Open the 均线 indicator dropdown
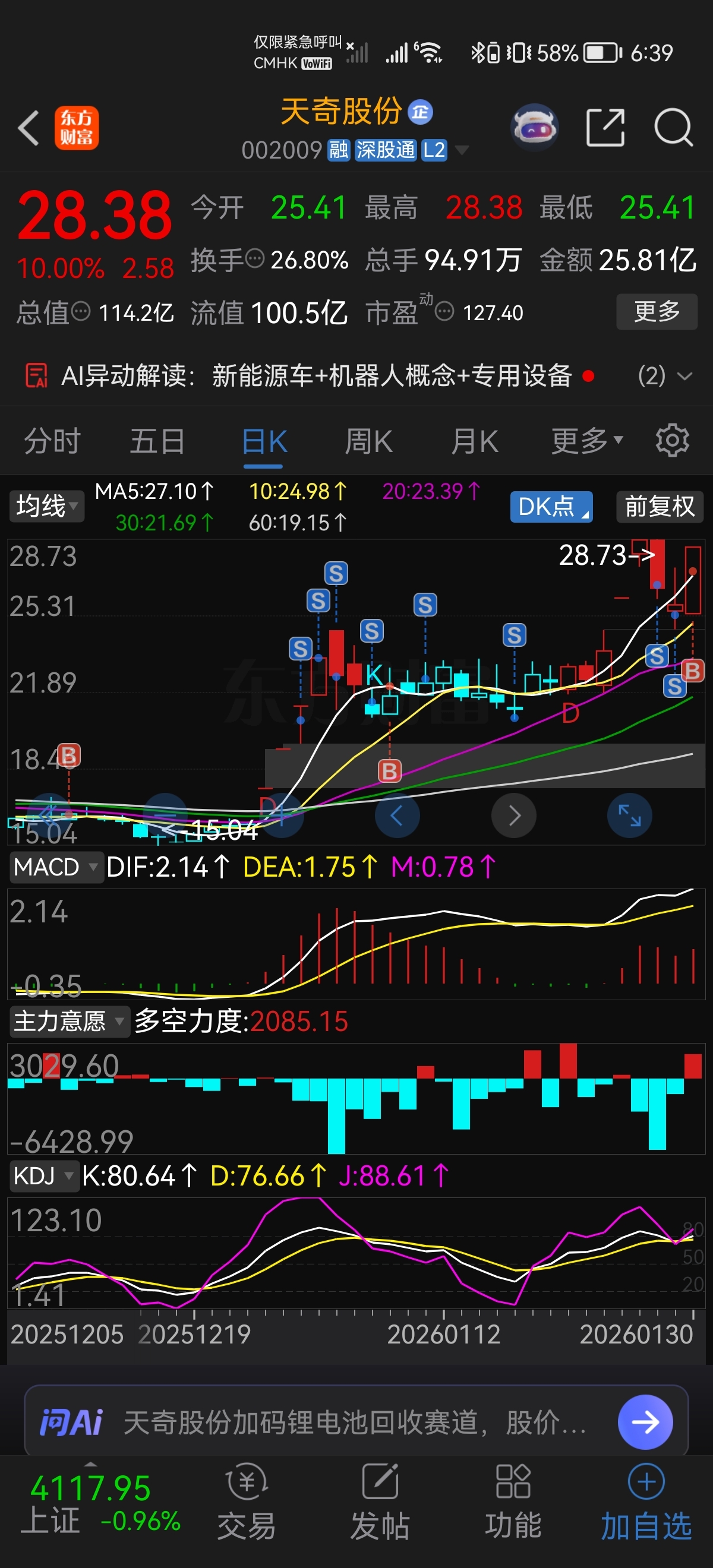Image resolution: width=713 pixels, height=1568 pixels. pos(47,506)
